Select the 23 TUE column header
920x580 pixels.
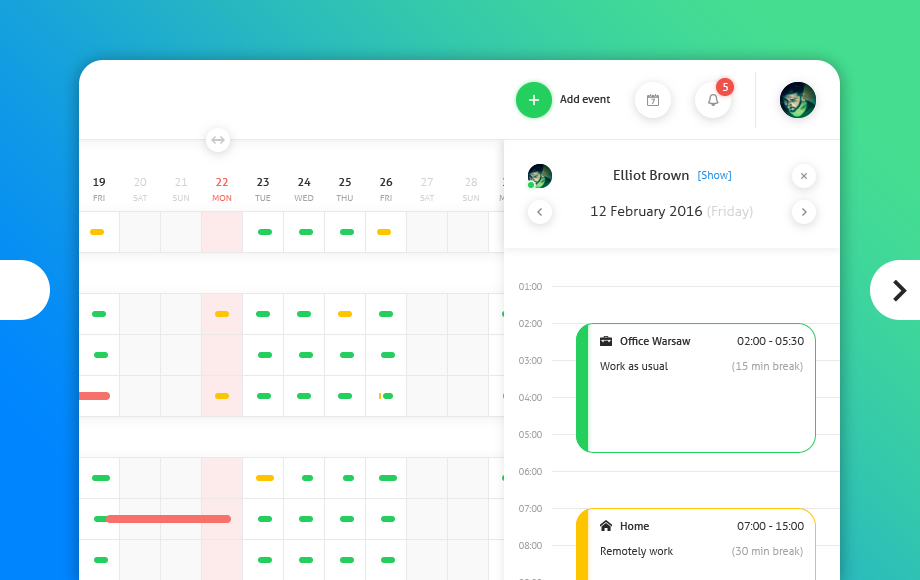click(263, 189)
